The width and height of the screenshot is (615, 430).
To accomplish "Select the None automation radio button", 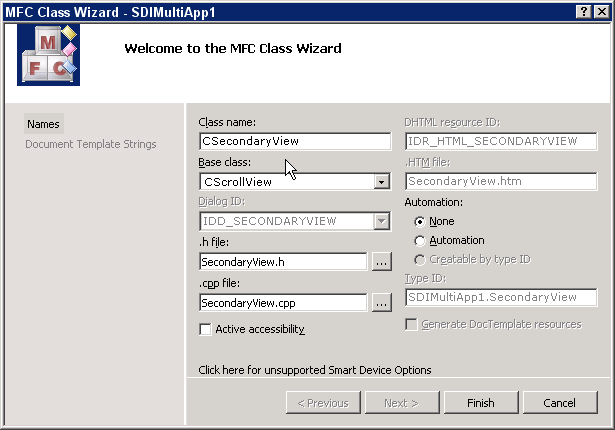I will [420, 222].
